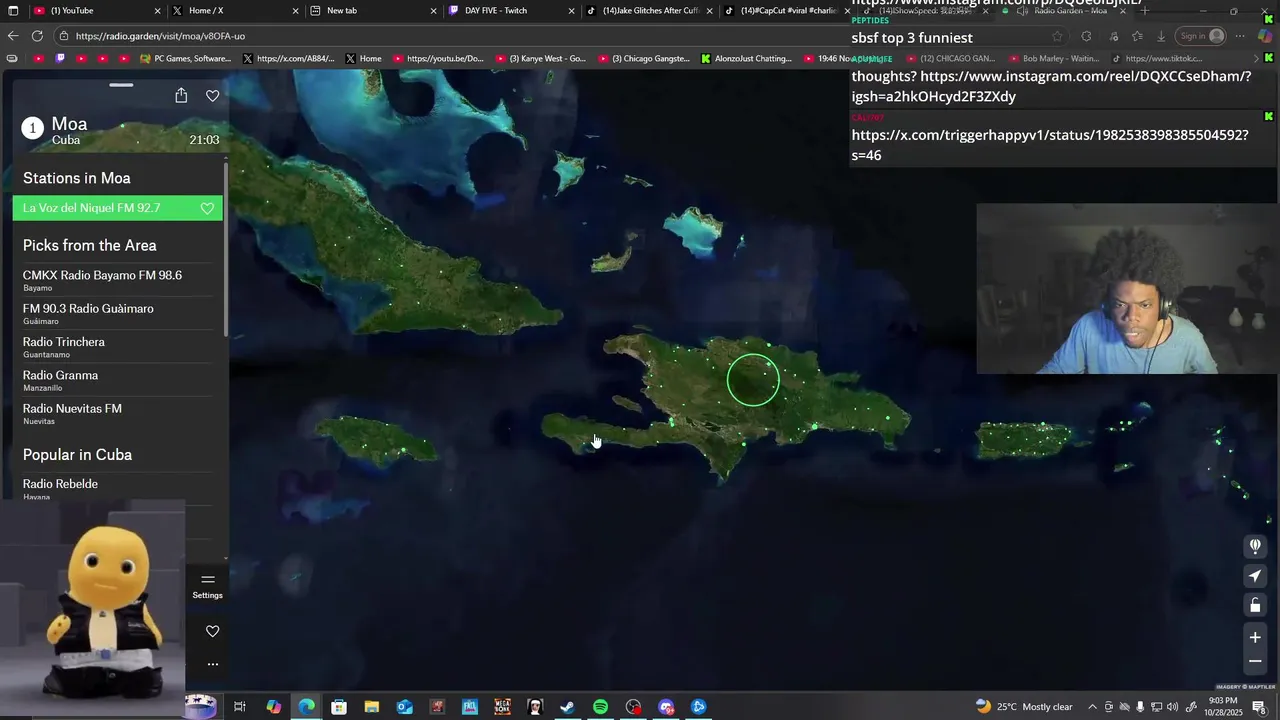Open PC Games, Software bookmark
This screenshot has height=720, width=1280.
pyautogui.click(x=185, y=59)
